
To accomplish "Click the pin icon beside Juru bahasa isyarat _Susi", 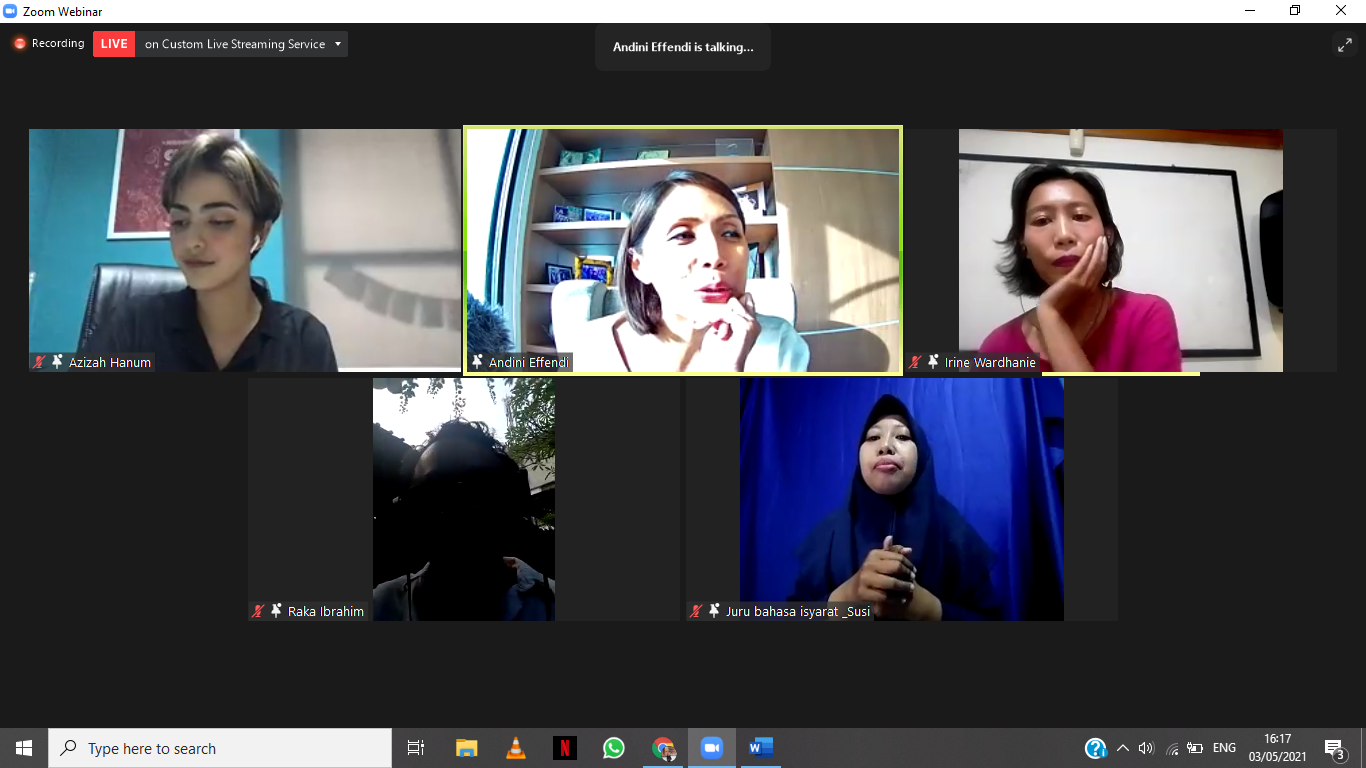I will [x=714, y=611].
